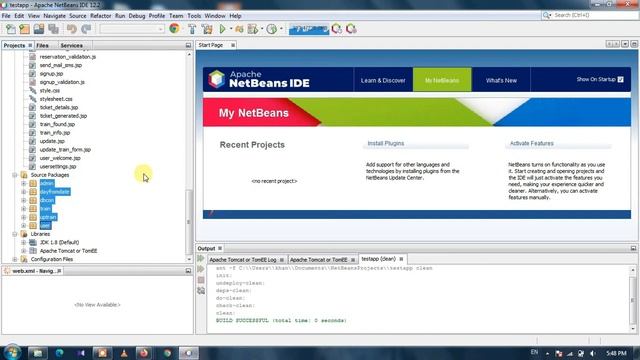Click the second re-run arrow icon in Output
Viewport: 640px width, 360px height.
(201, 269)
